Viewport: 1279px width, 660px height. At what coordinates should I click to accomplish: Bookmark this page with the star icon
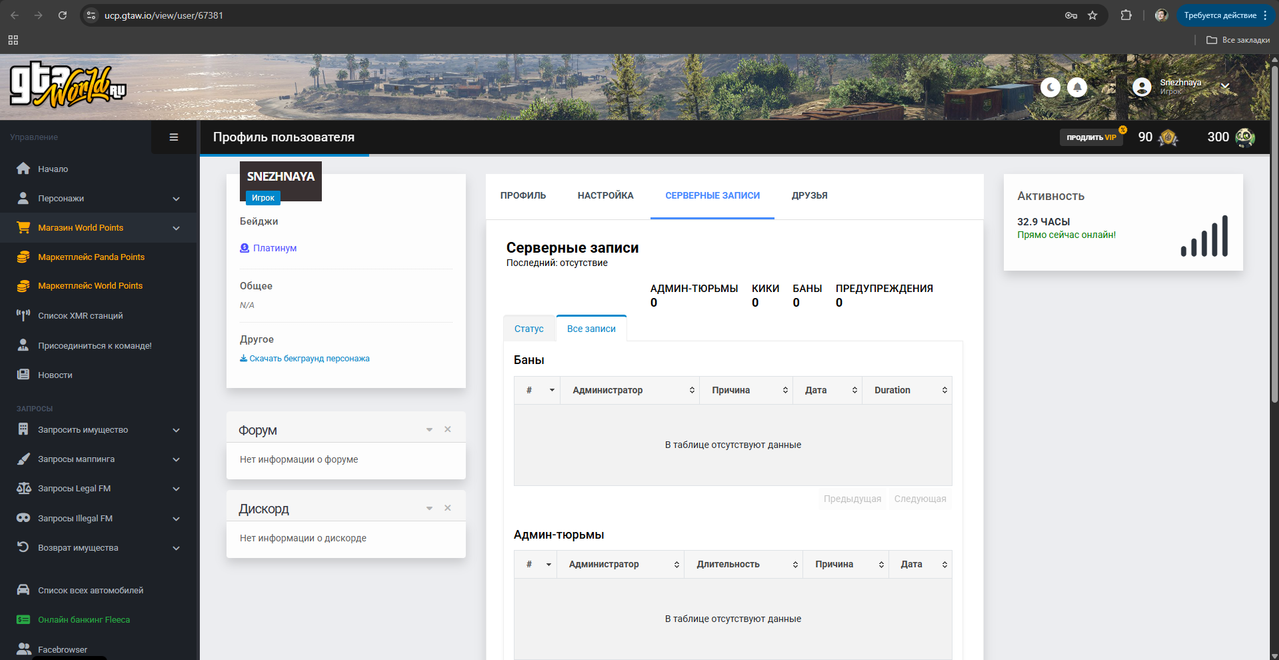coord(1092,15)
